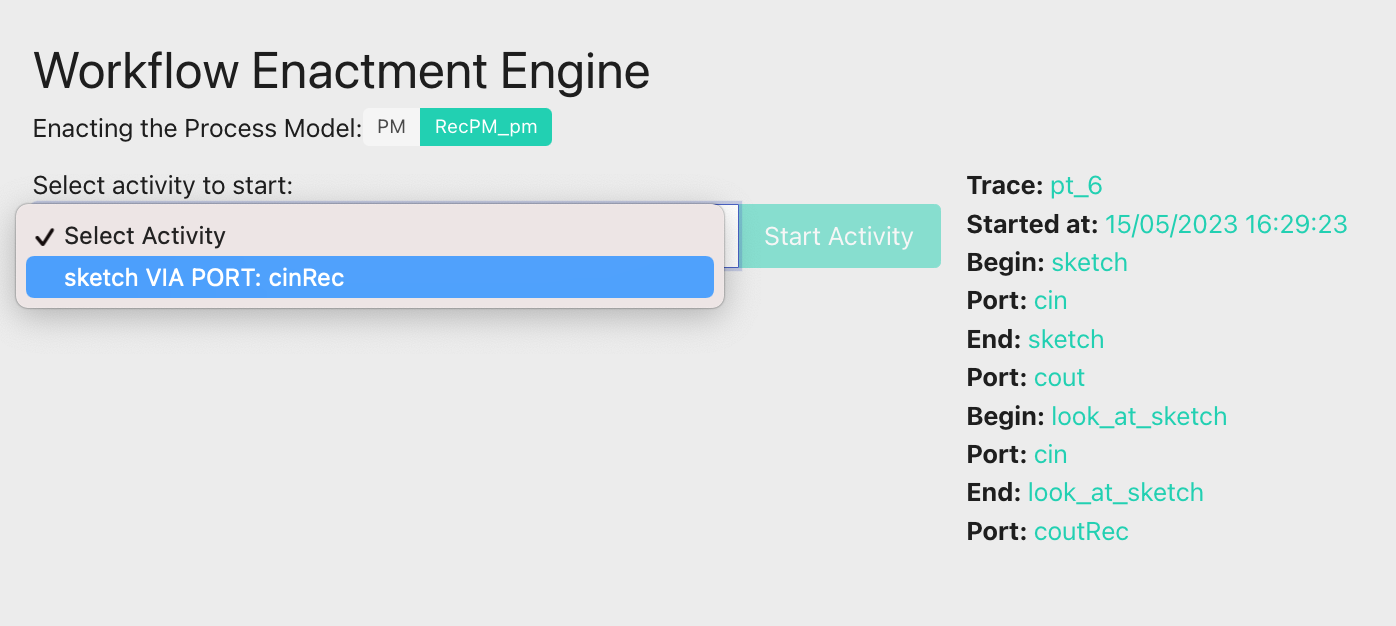Click the green RecPM_pm model tag
1396x626 pixels.
tap(486, 127)
